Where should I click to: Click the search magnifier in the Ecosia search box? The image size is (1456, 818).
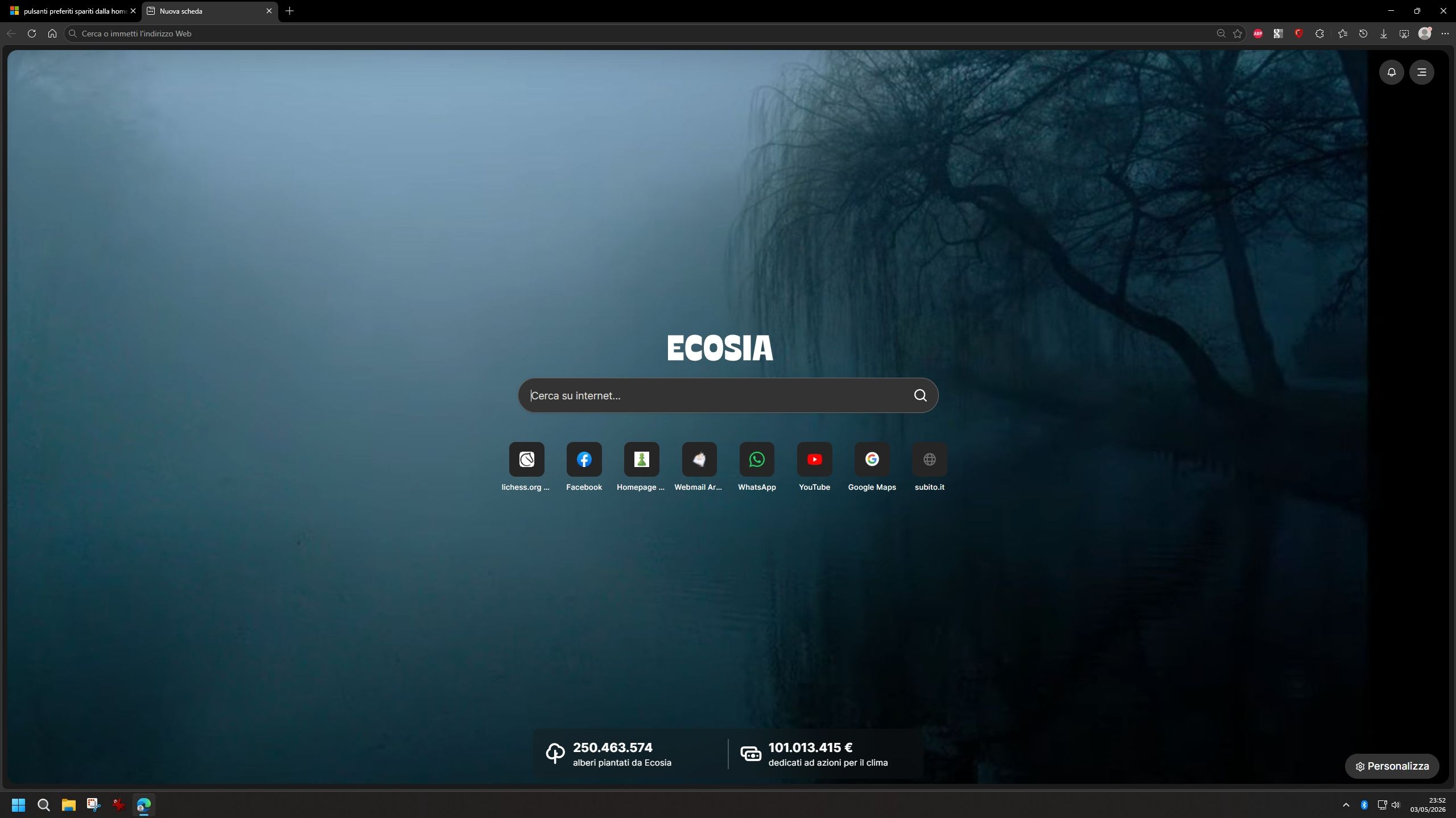tap(920, 395)
